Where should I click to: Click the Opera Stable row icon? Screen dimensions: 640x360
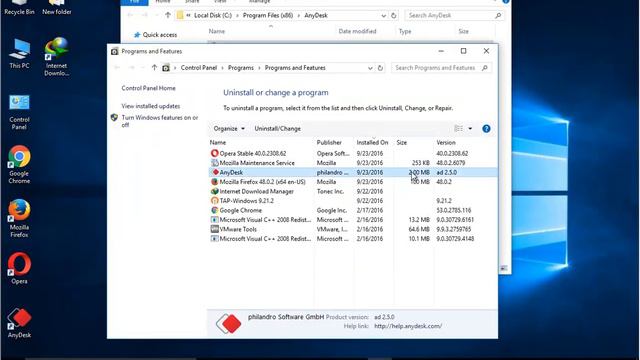click(x=214, y=153)
